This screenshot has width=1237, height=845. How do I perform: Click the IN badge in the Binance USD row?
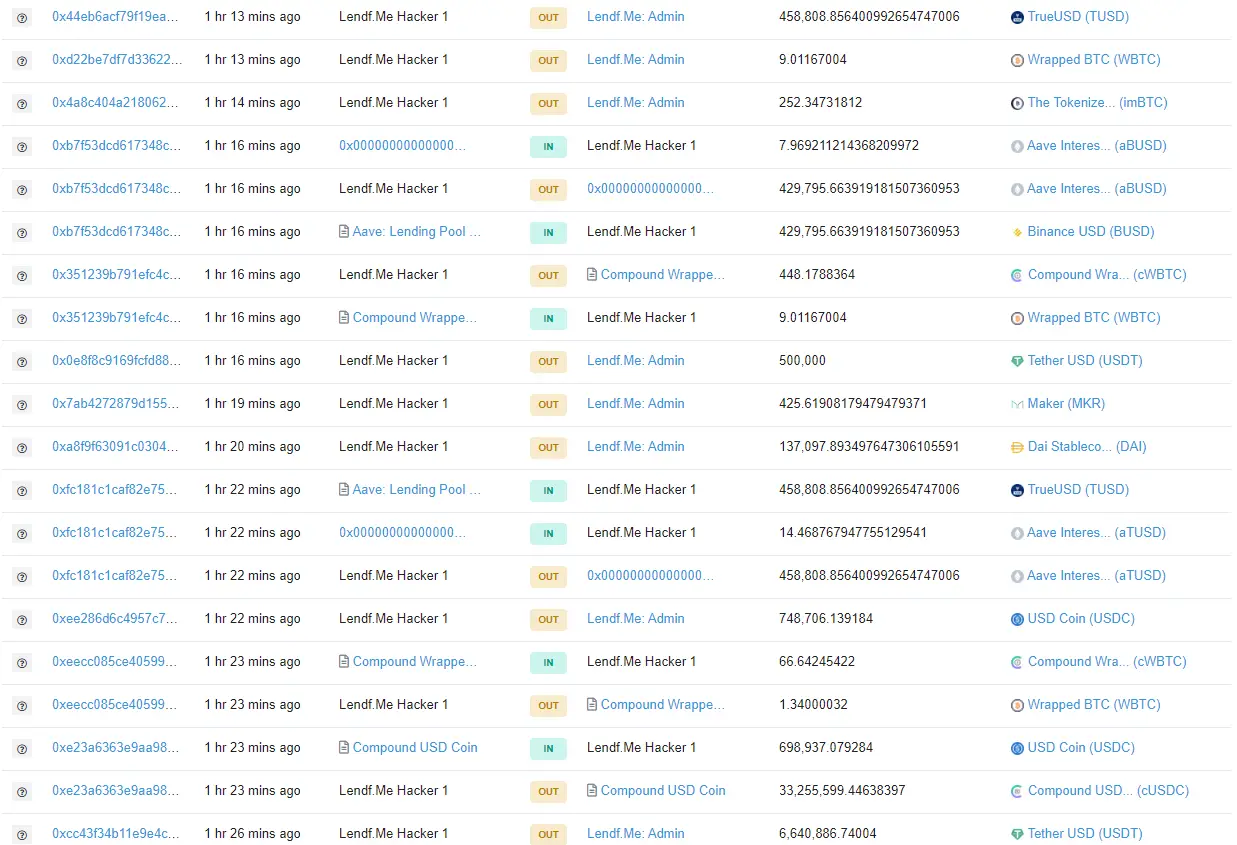pyautogui.click(x=548, y=232)
